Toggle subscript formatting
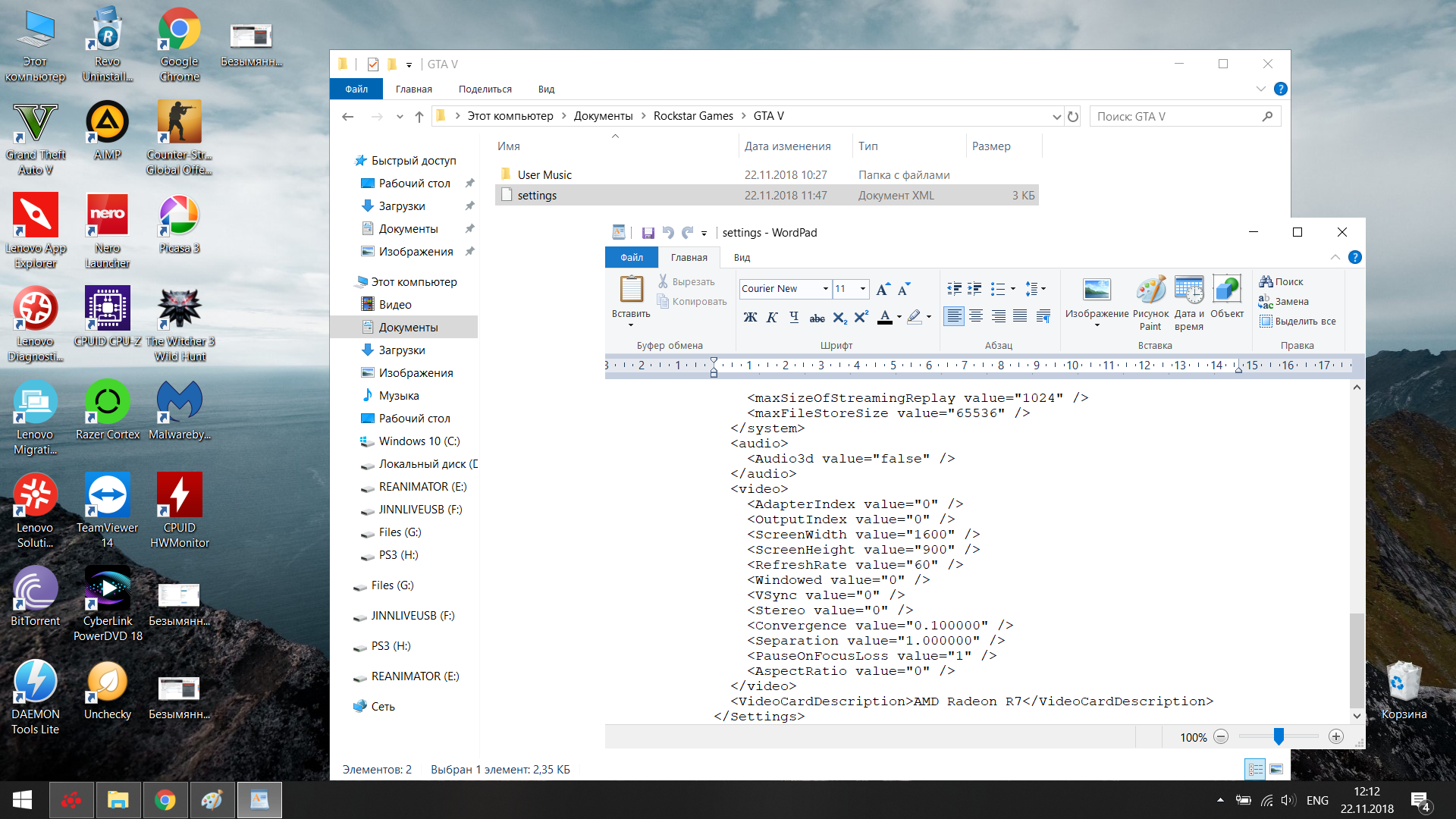The width and height of the screenshot is (1456, 819). point(839,317)
